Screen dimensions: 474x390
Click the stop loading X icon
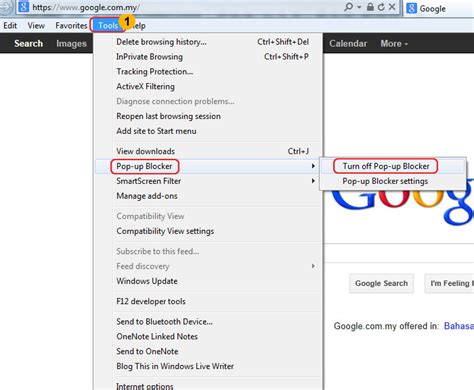392,7
